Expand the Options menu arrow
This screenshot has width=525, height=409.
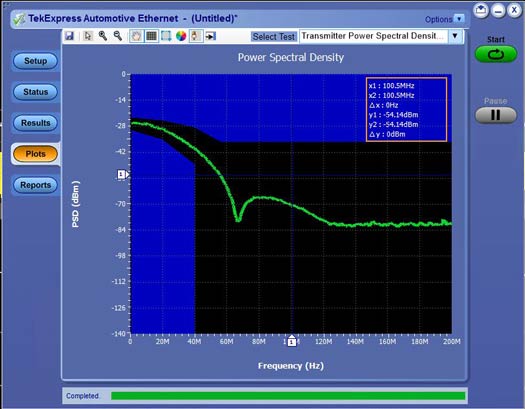(x=459, y=19)
